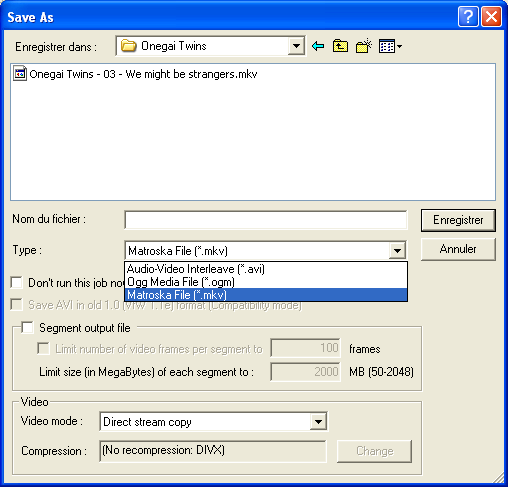
Task: Click the help question mark button
Action: [x=468, y=16]
